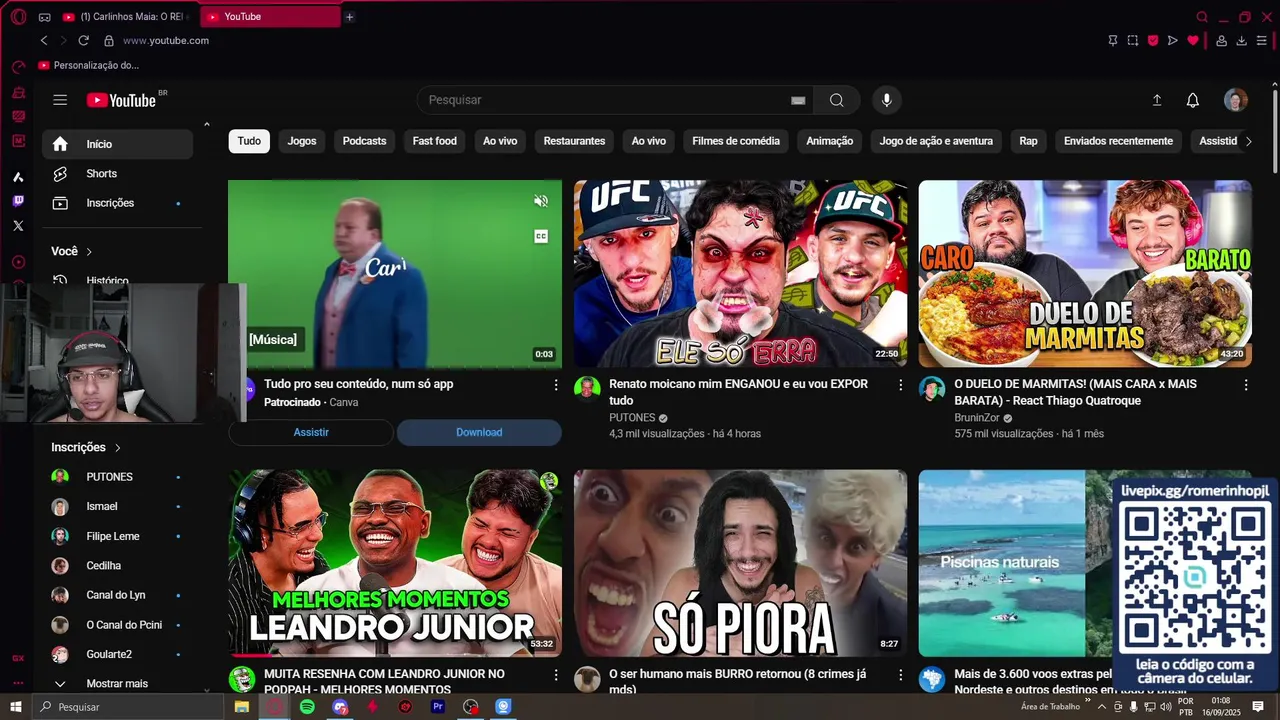Open X in Opera sidebar
1280x720 pixels.
click(x=18, y=226)
